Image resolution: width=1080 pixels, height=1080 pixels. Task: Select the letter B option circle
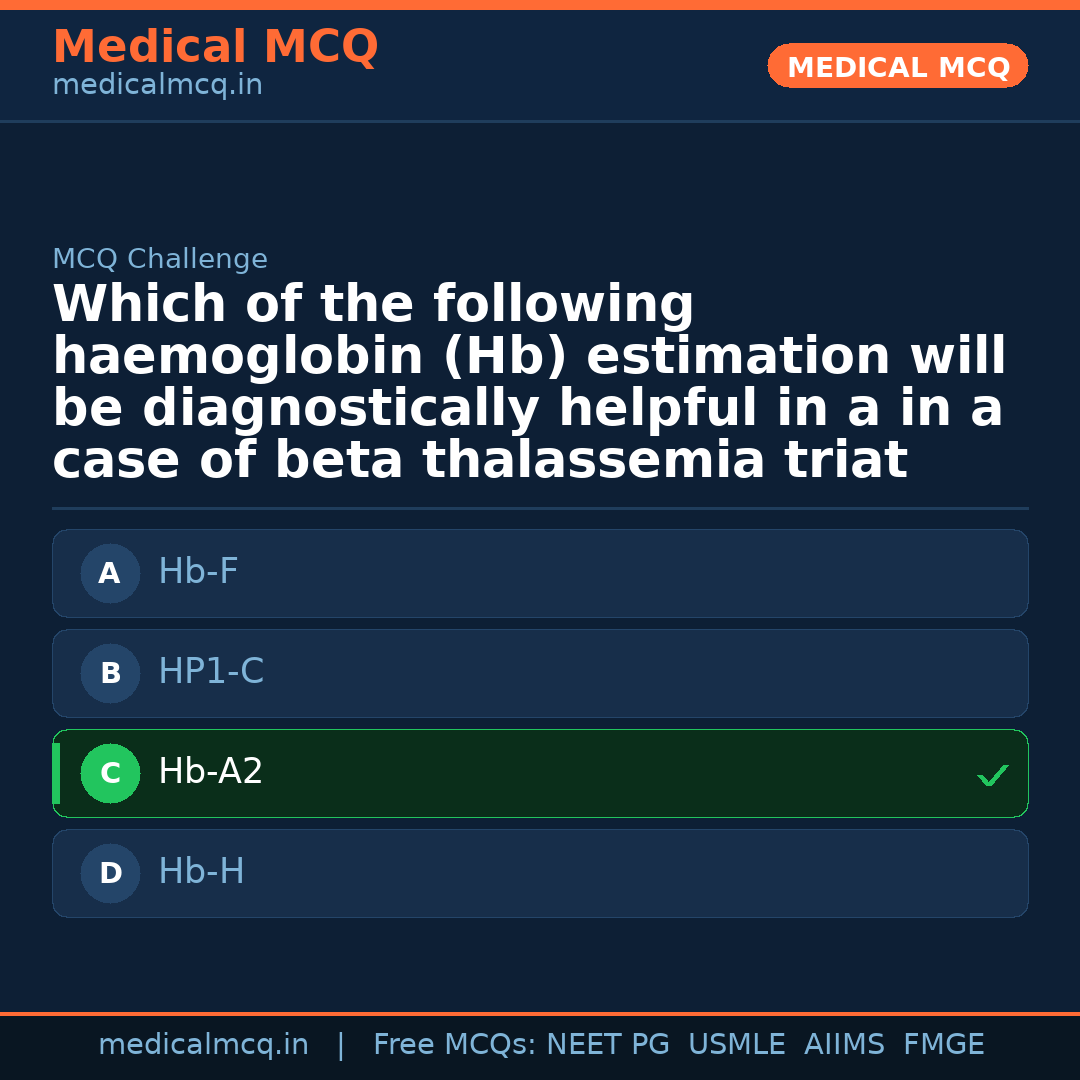click(110, 673)
